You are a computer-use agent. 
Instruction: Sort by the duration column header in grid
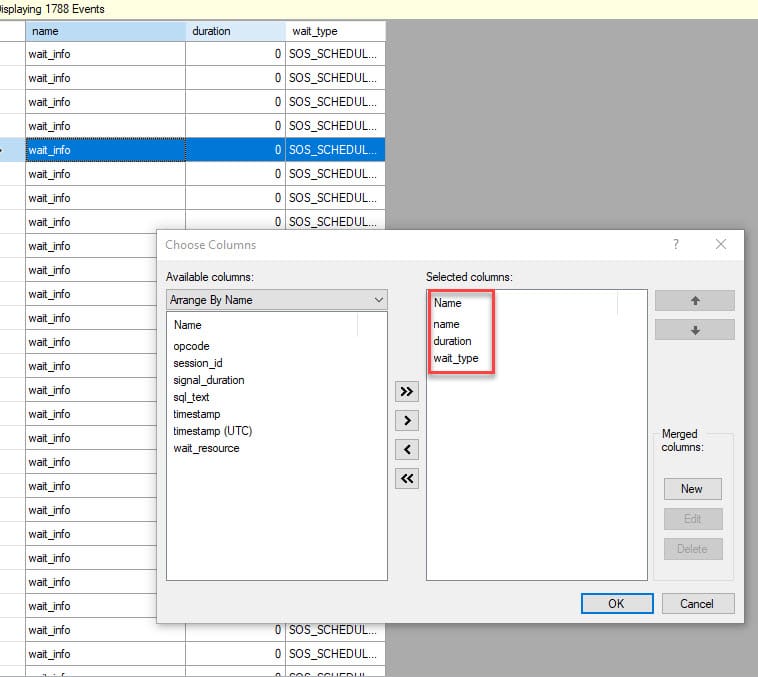[235, 31]
